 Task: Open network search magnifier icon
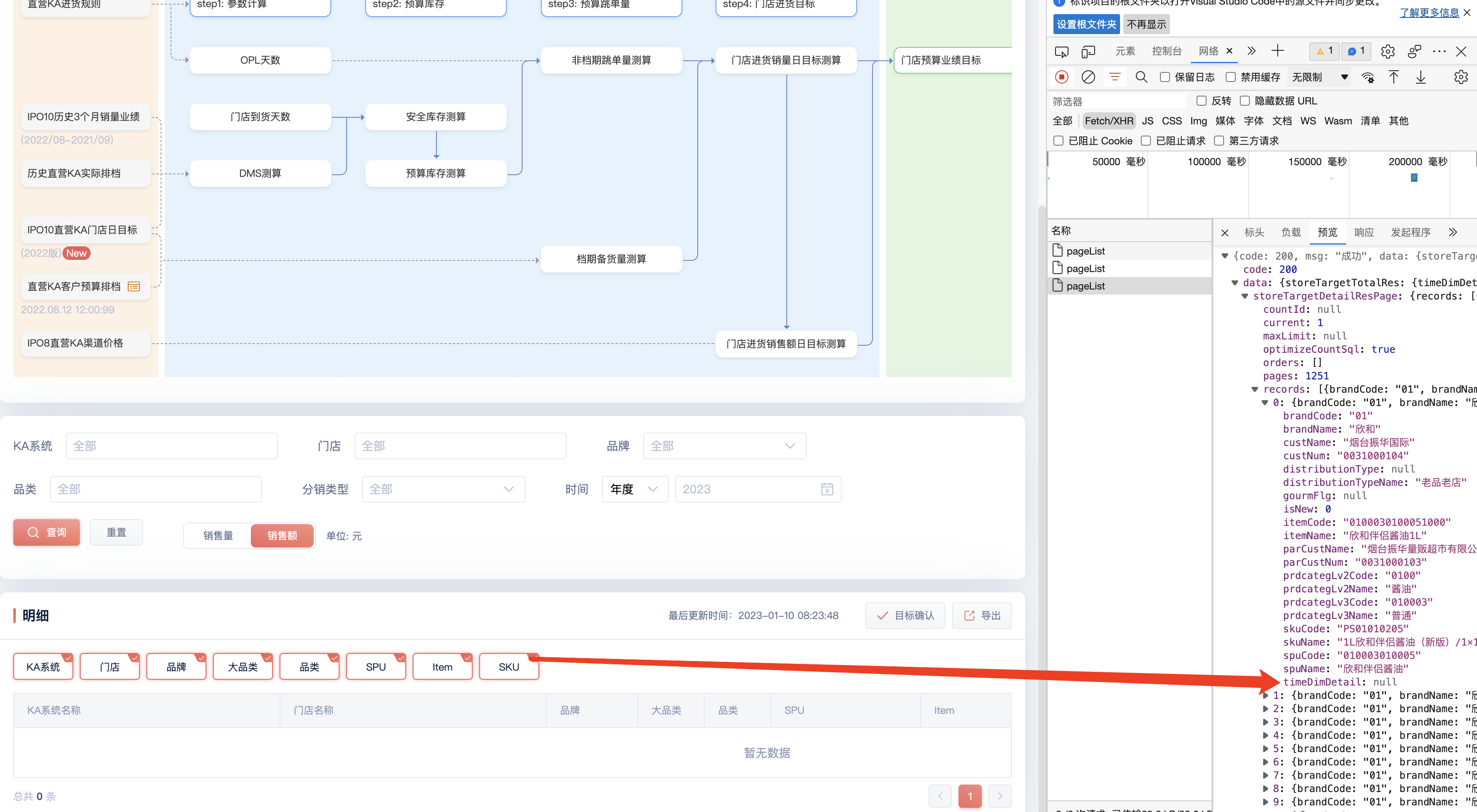tap(1141, 77)
